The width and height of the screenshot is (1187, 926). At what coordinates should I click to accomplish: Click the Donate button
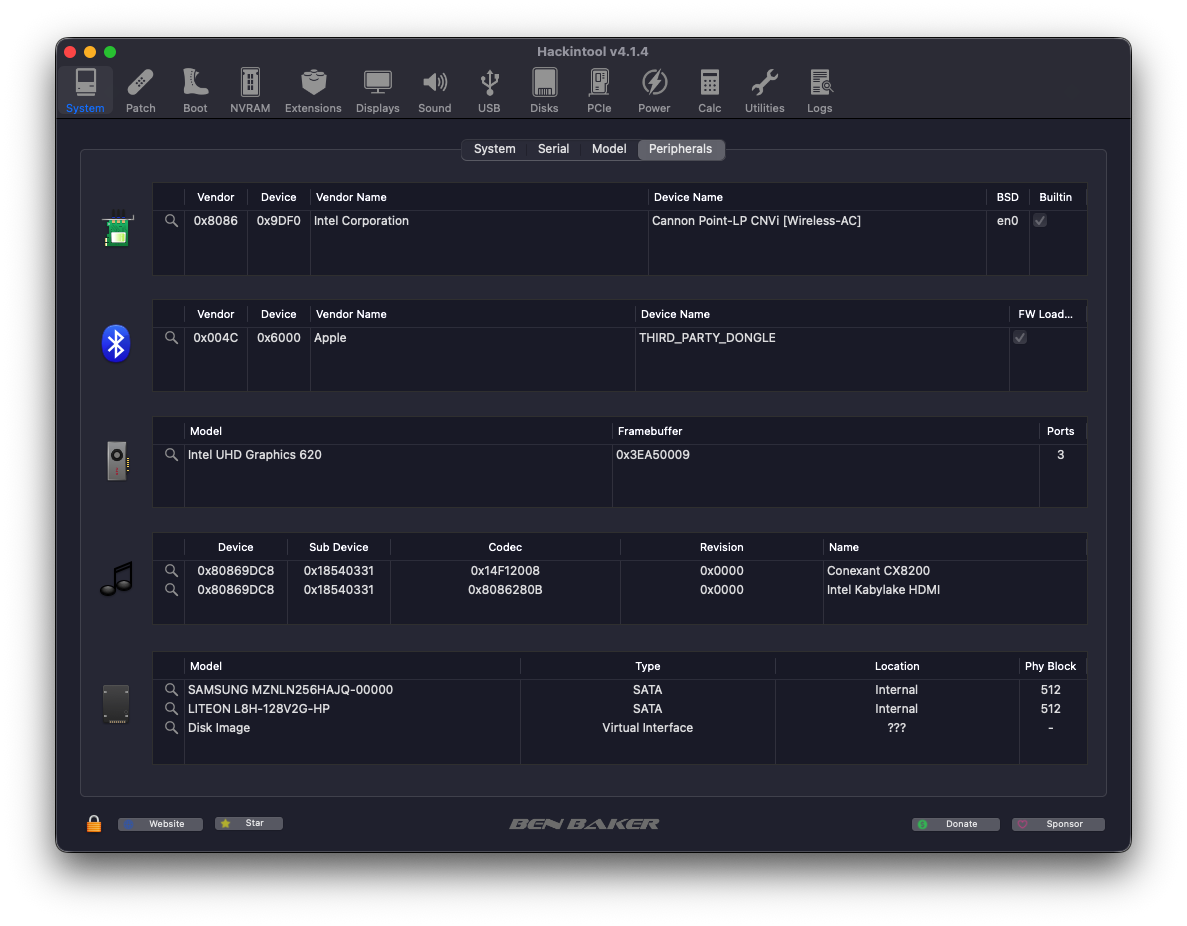[955, 824]
